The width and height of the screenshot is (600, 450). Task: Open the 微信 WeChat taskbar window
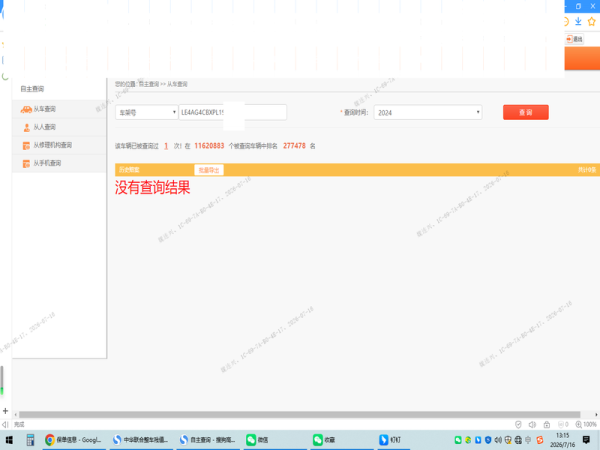258,440
